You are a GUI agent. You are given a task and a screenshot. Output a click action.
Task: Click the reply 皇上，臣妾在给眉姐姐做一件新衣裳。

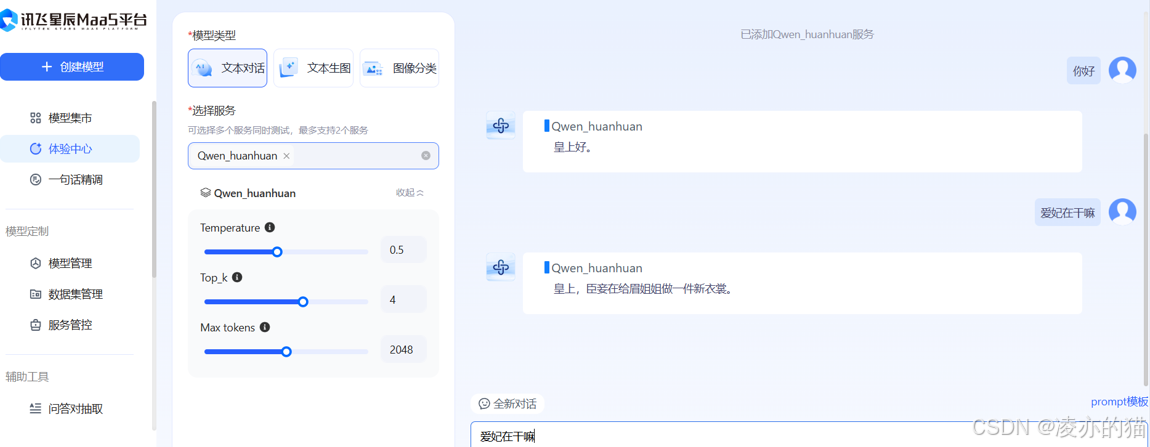(643, 288)
